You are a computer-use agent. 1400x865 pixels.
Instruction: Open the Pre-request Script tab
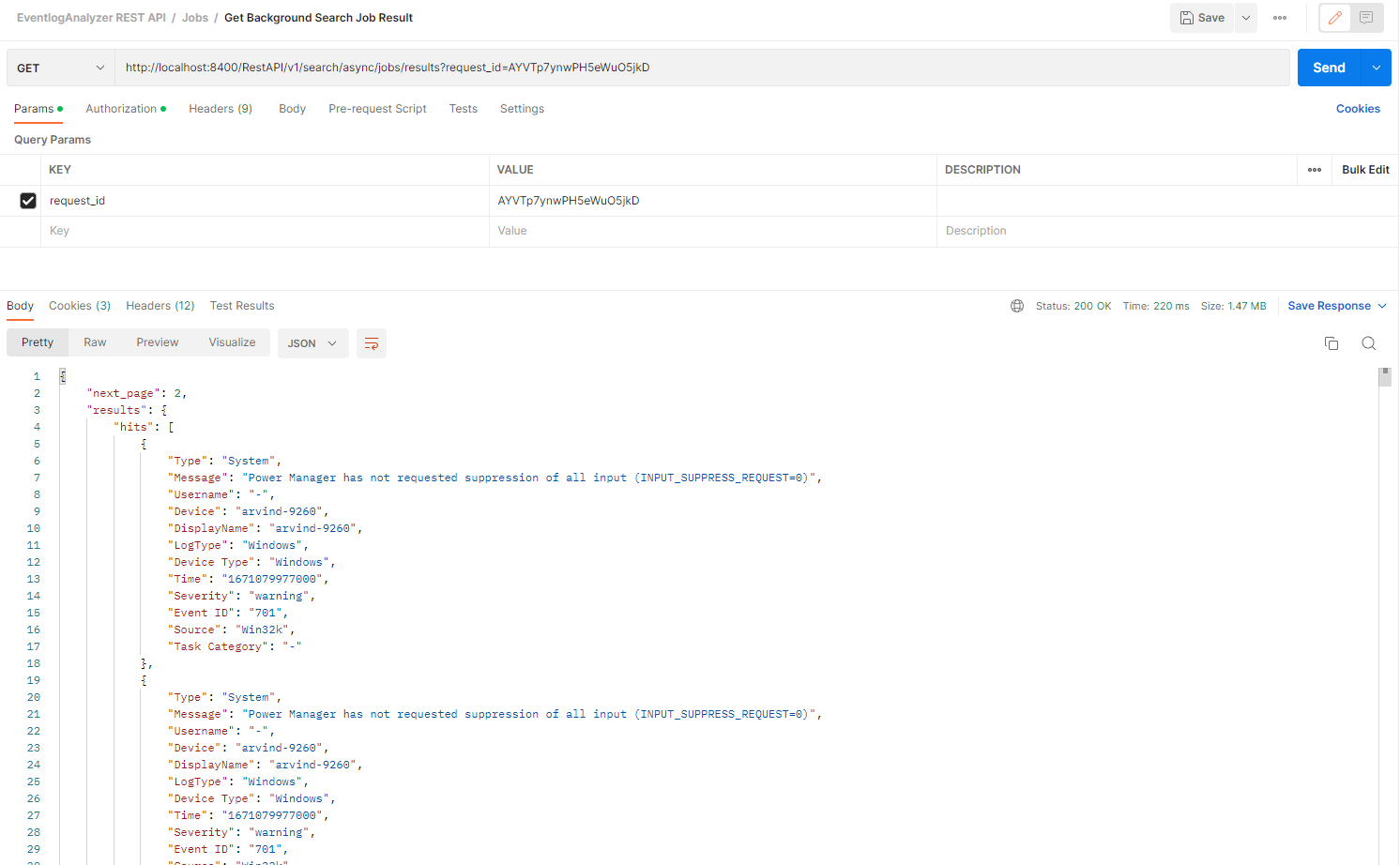377,108
